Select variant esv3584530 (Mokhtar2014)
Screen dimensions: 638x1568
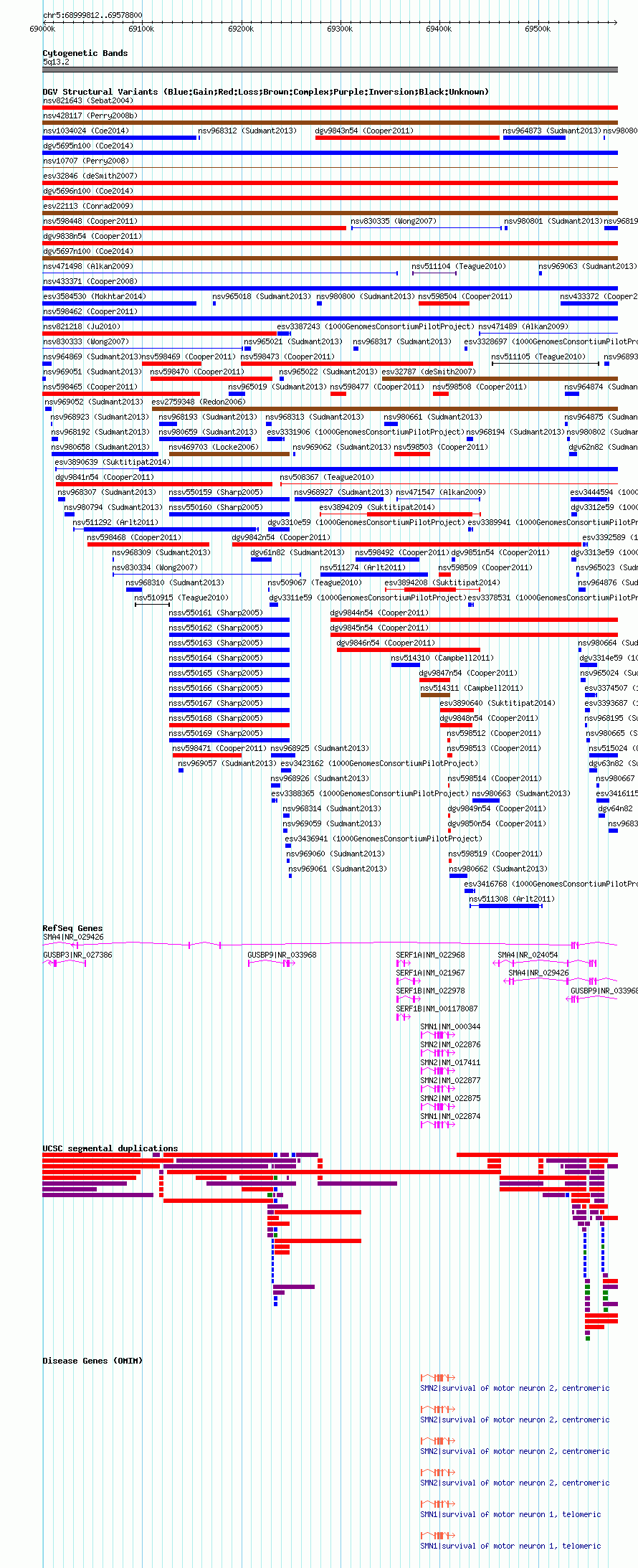click(x=95, y=296)
